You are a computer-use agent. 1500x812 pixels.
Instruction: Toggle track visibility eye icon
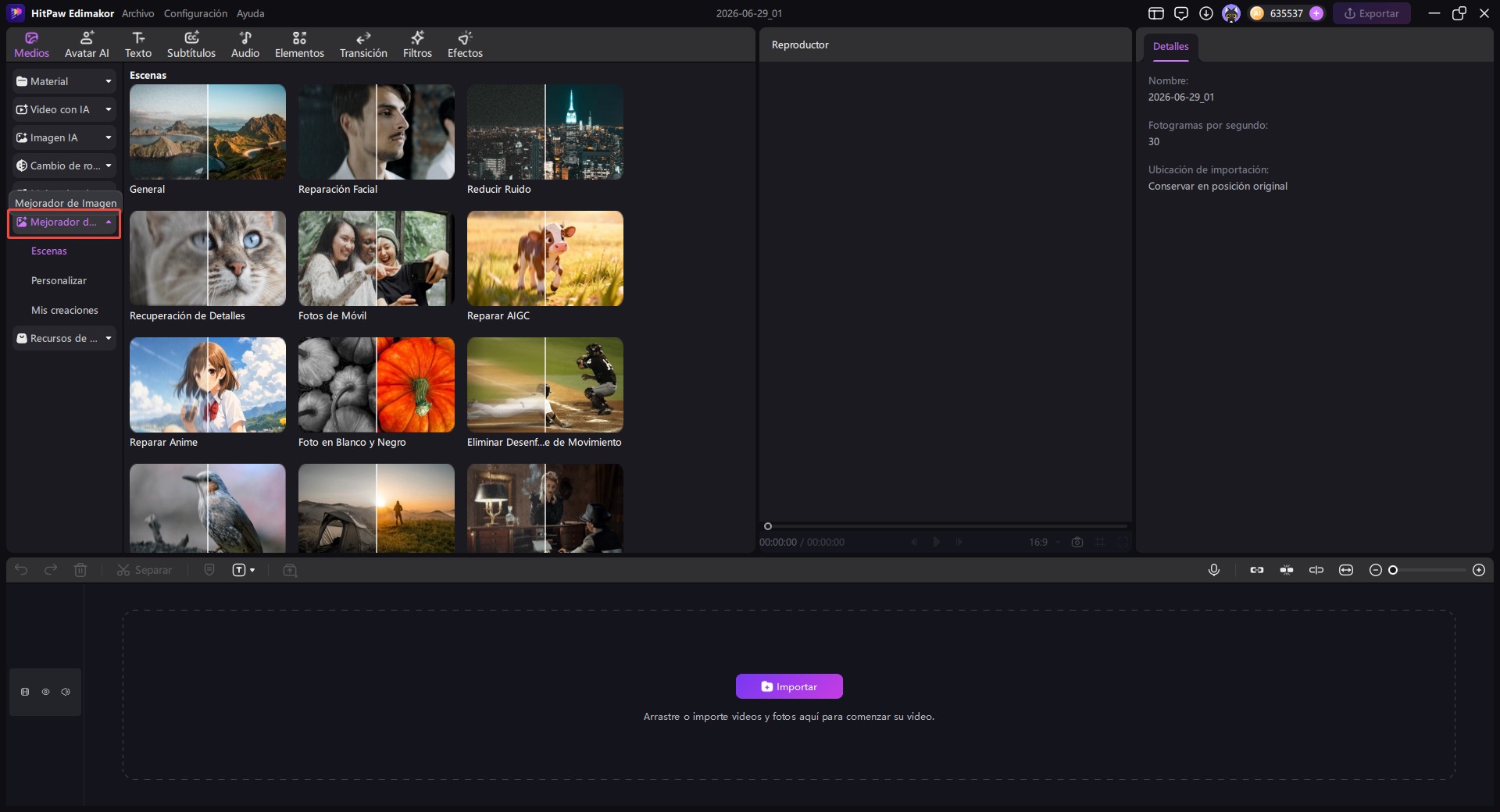pyautogui.click(x=45, y=692)
